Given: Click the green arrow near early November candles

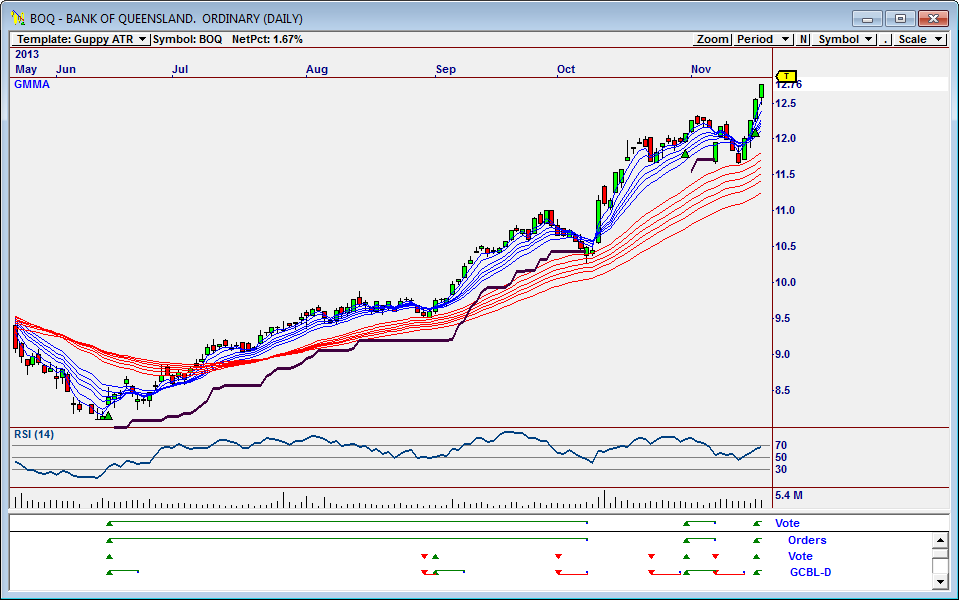Looking at the screenshot, I should pyautogui.click(x=685, y=154).
